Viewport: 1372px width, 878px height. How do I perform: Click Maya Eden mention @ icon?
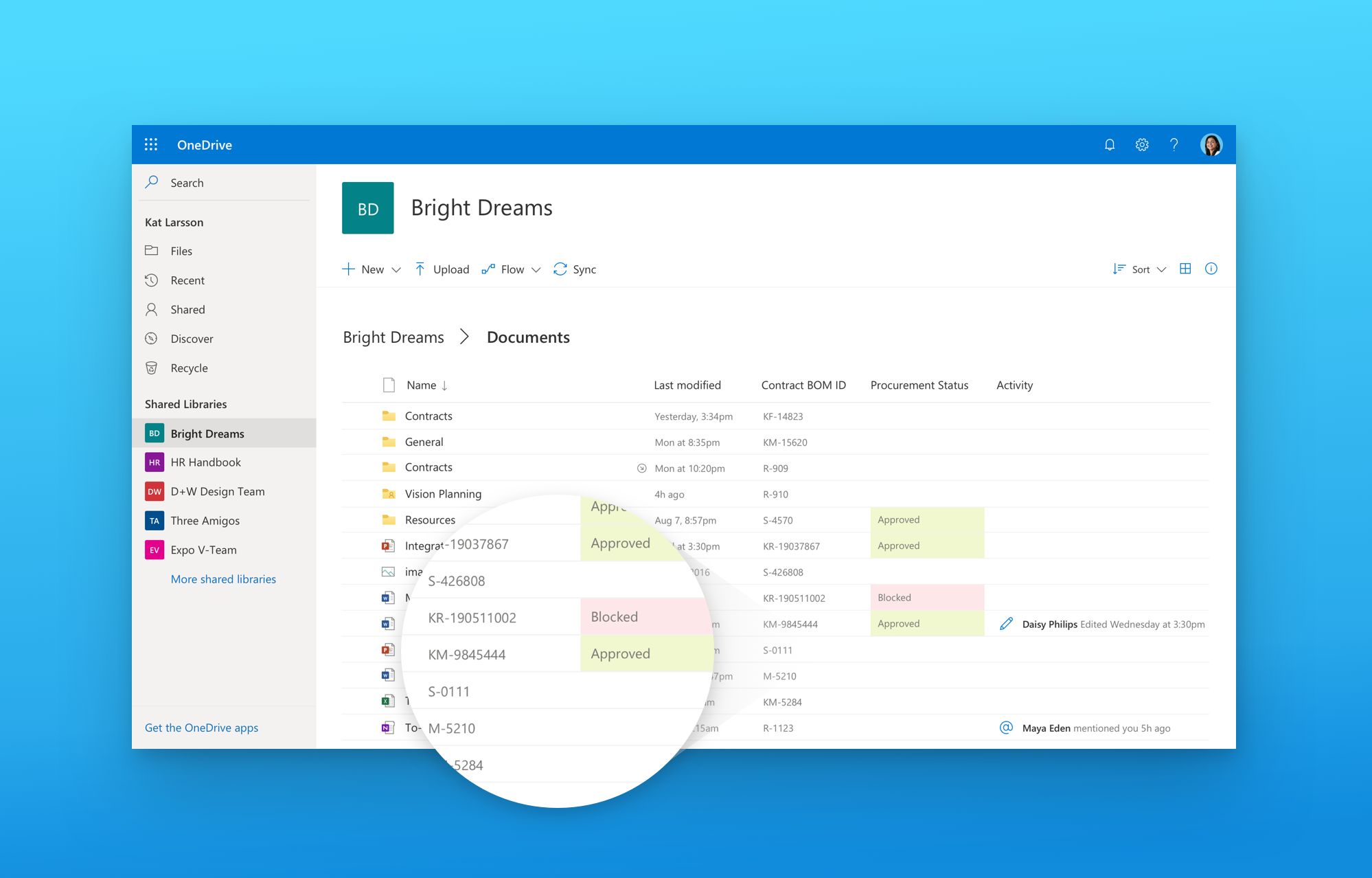pos(1006,728)
